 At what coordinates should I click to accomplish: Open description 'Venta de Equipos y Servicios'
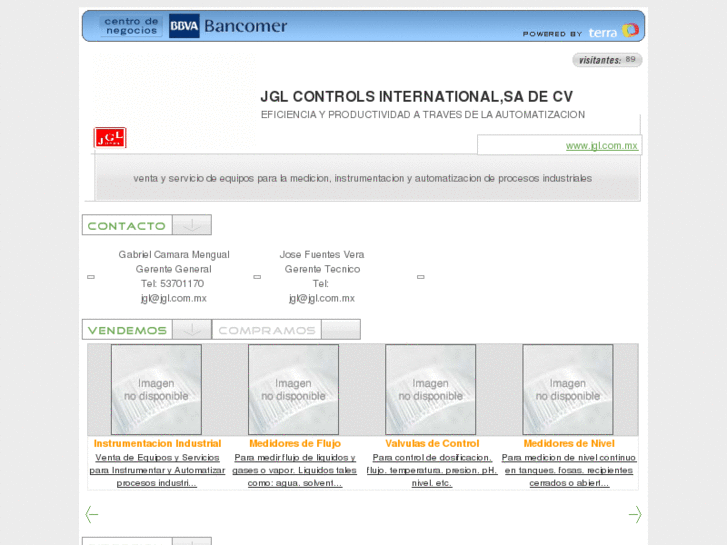coord(157,470)
